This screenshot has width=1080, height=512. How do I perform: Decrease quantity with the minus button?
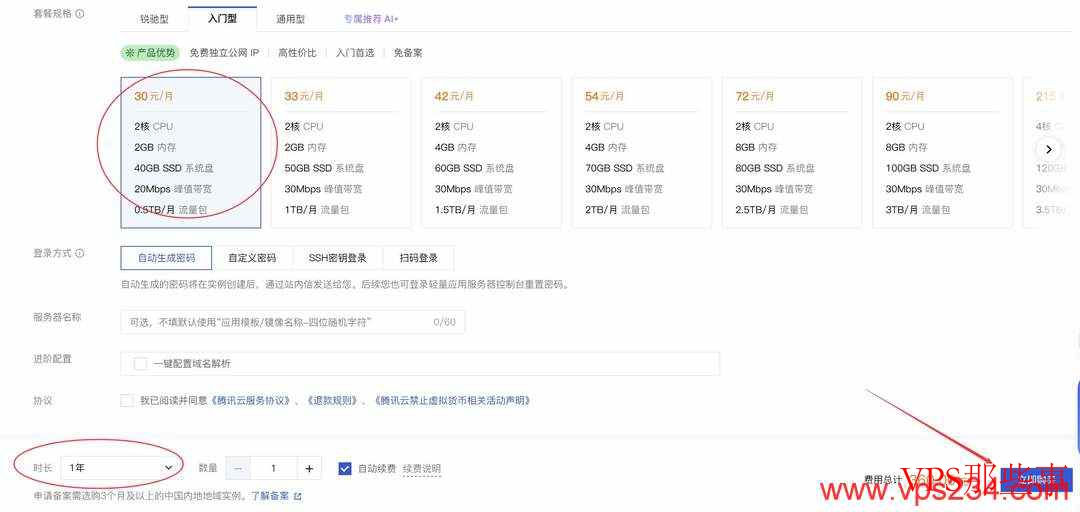pyautogui.click(x=238, y=469)
